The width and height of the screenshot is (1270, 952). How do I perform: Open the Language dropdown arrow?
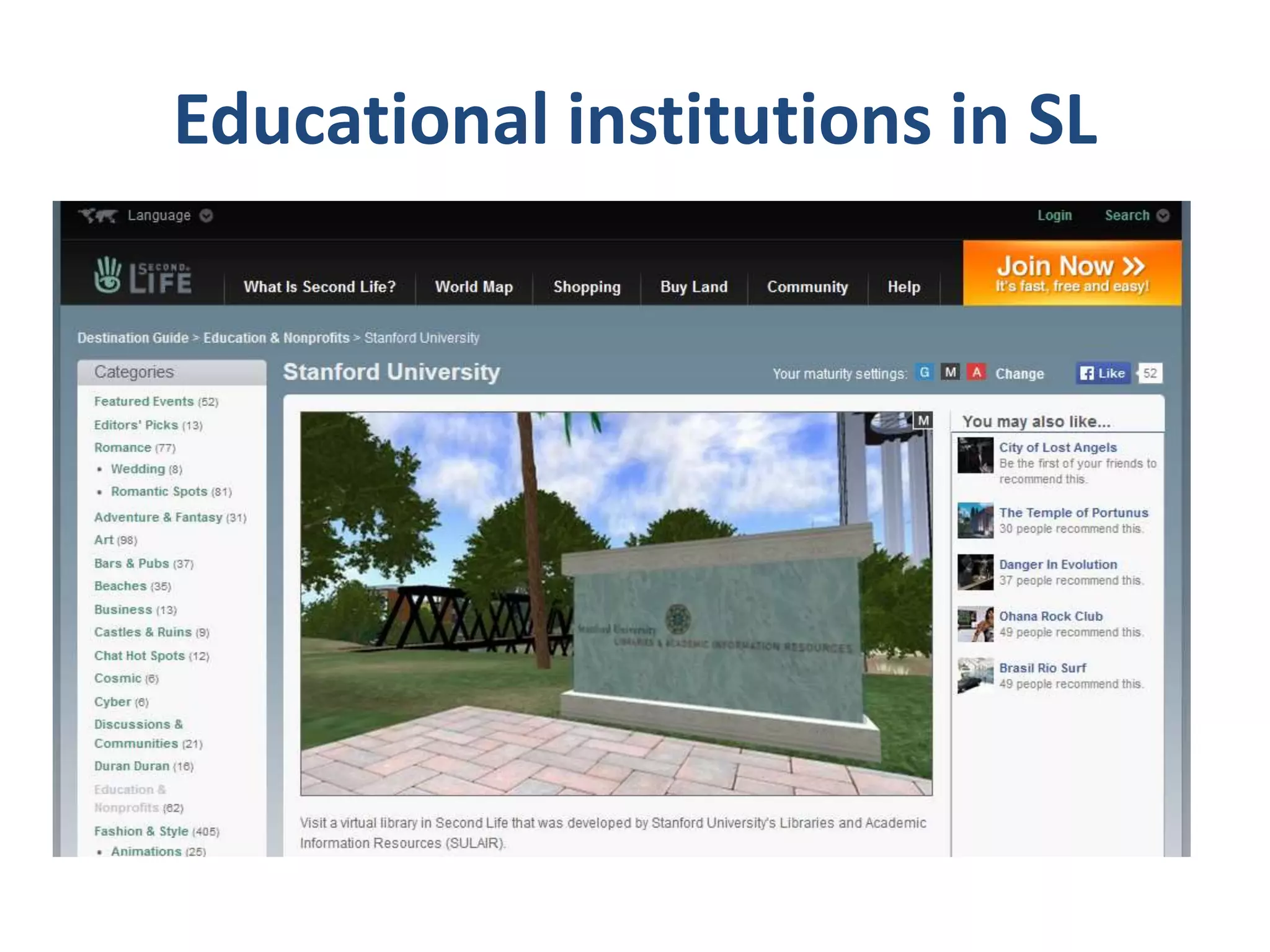click(x=206, y=216)
